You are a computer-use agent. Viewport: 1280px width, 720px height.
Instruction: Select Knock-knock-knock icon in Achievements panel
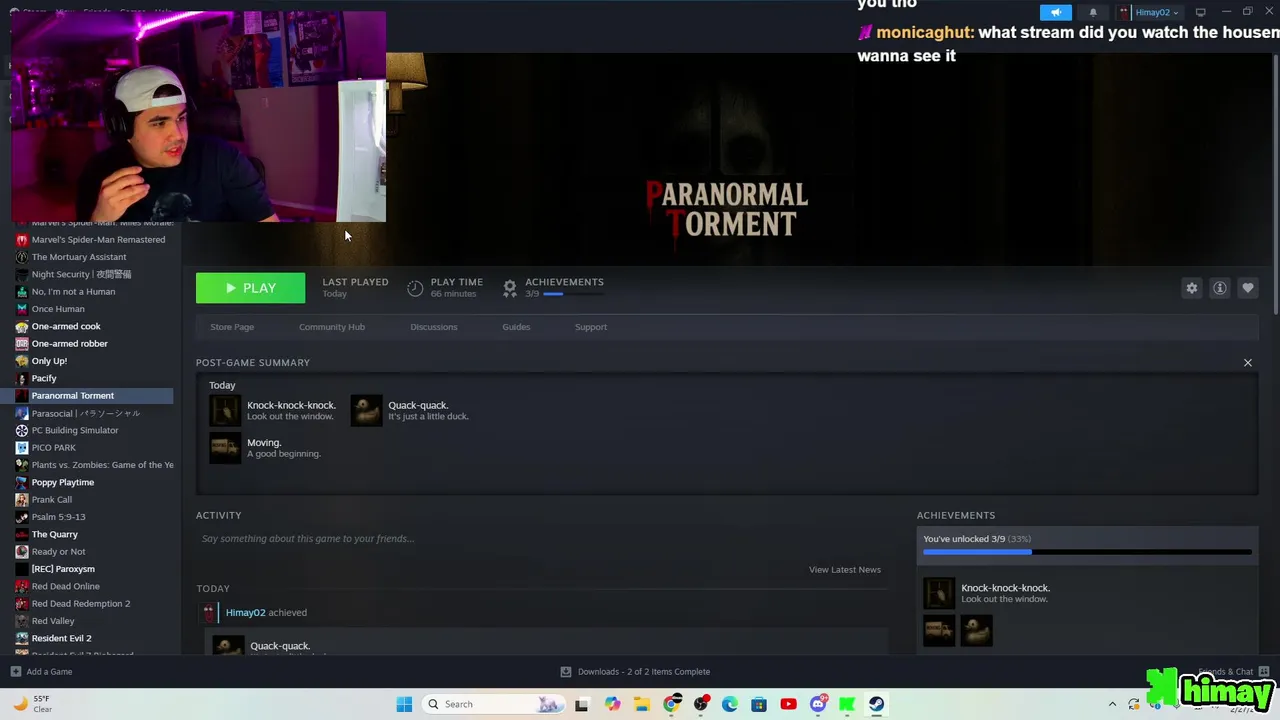click(939, 593)
